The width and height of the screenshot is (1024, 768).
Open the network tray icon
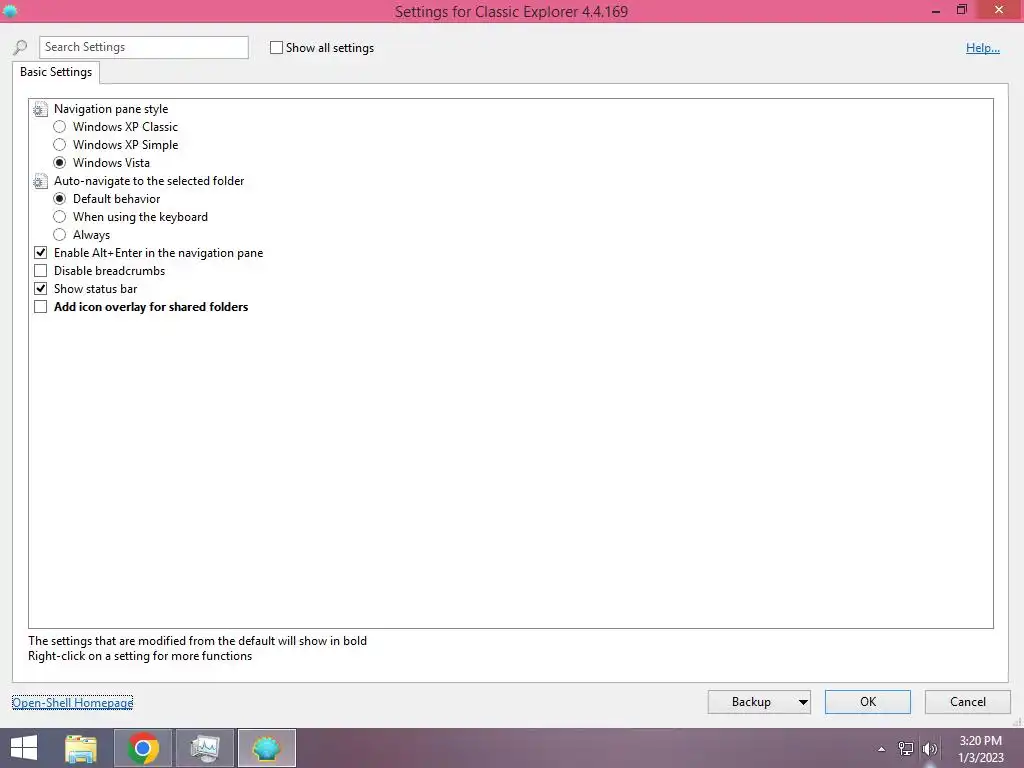coord(906,748)
